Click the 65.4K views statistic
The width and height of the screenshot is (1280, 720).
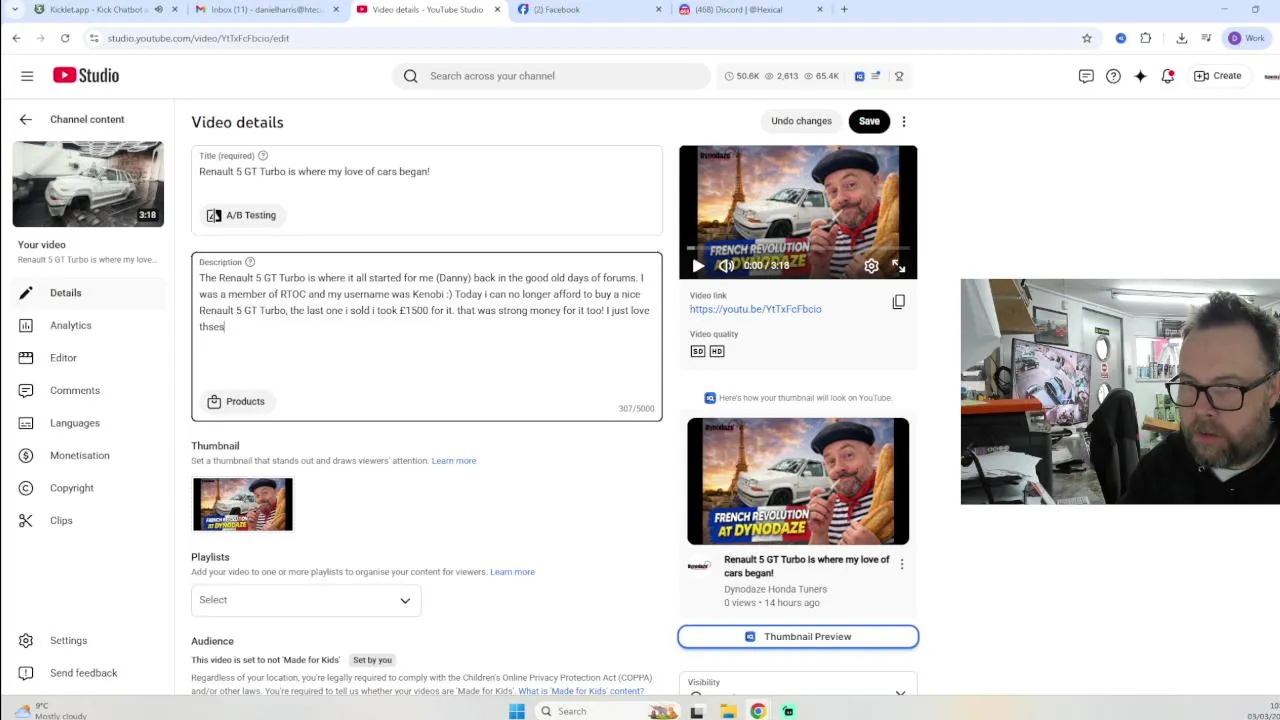click(x=821, y=76)
